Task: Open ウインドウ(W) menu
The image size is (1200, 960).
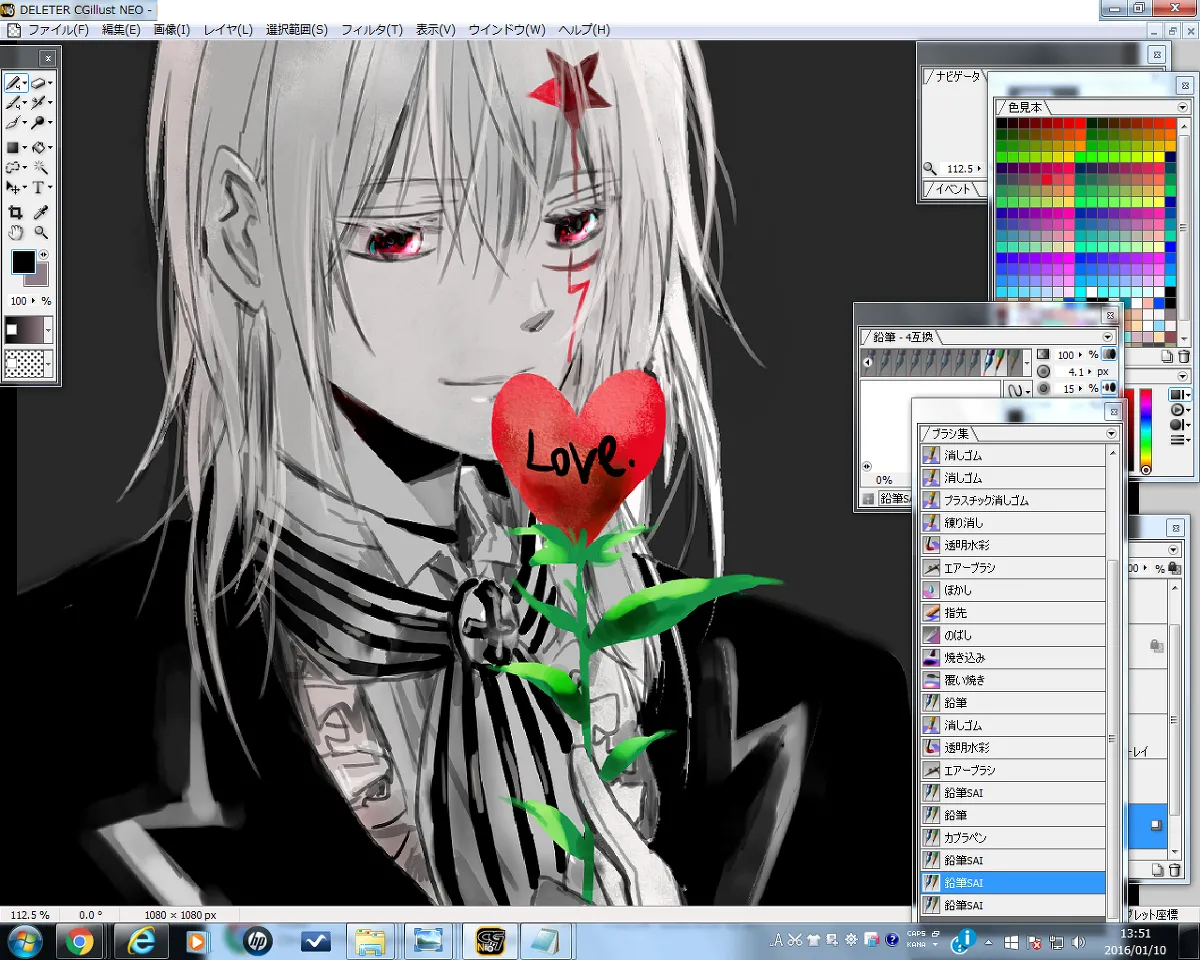Action: tap(507, 30)
